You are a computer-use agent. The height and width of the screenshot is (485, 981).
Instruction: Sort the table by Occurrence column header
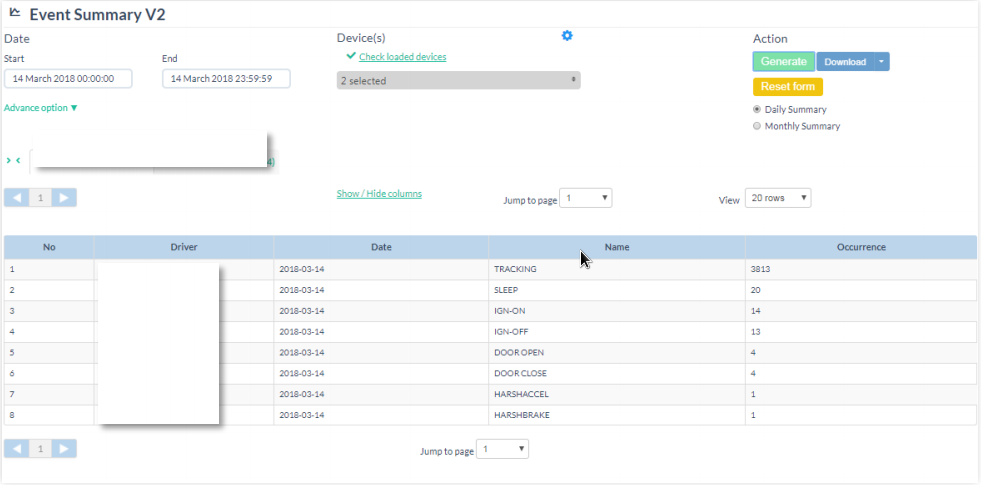point(860,247)
